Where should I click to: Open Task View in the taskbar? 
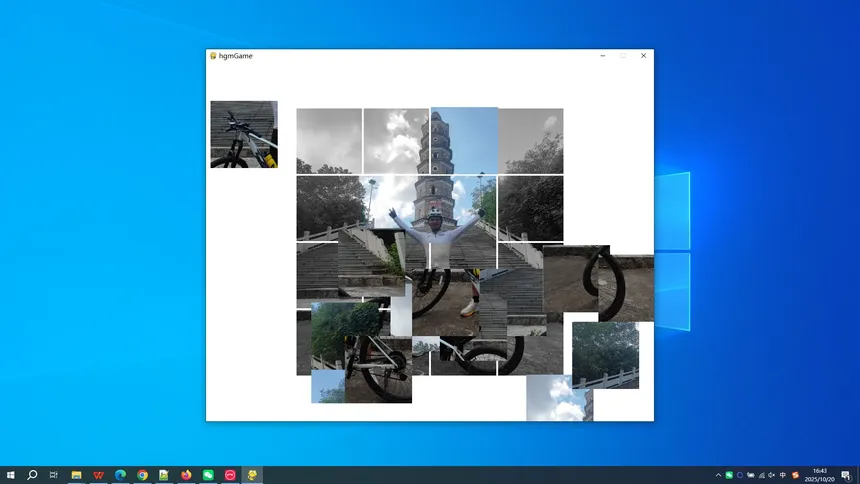pyautogui.click(x=54, y=475)
